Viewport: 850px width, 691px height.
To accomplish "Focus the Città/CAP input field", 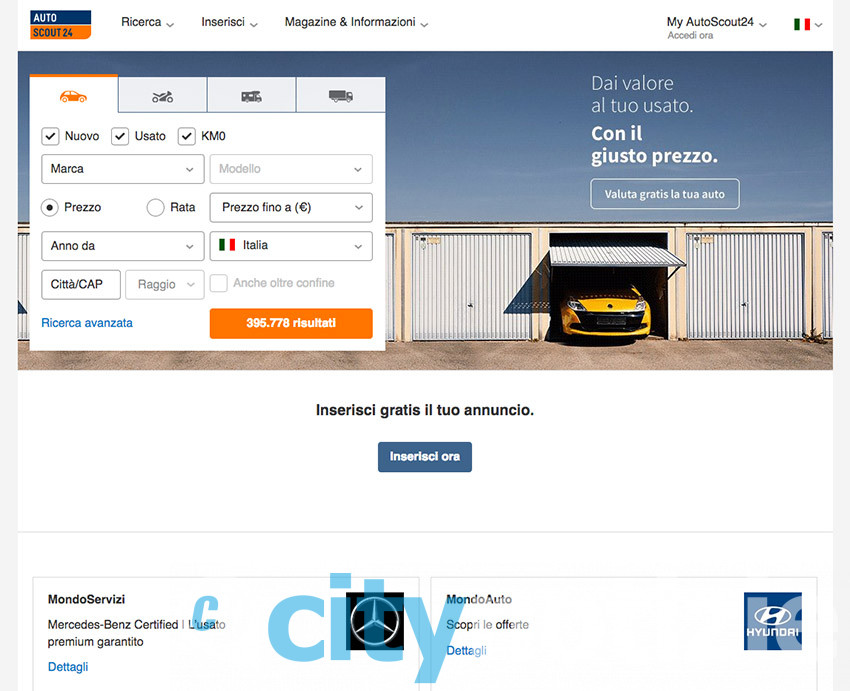I will [x=81, y=285].
